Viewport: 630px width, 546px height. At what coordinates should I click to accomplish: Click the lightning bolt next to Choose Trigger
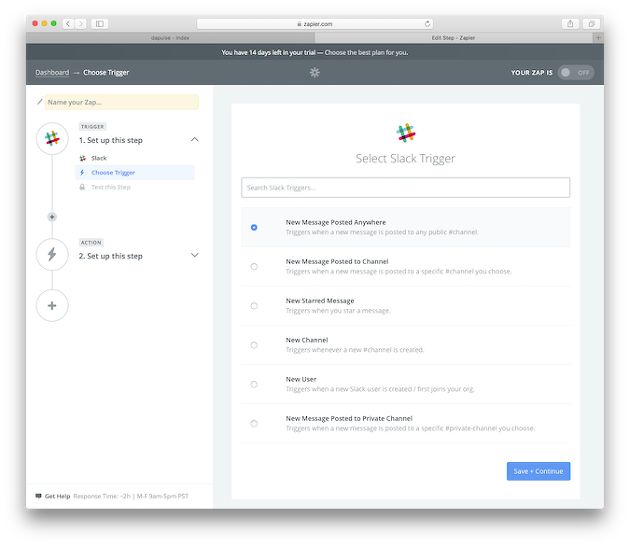[x=82, y=172]
